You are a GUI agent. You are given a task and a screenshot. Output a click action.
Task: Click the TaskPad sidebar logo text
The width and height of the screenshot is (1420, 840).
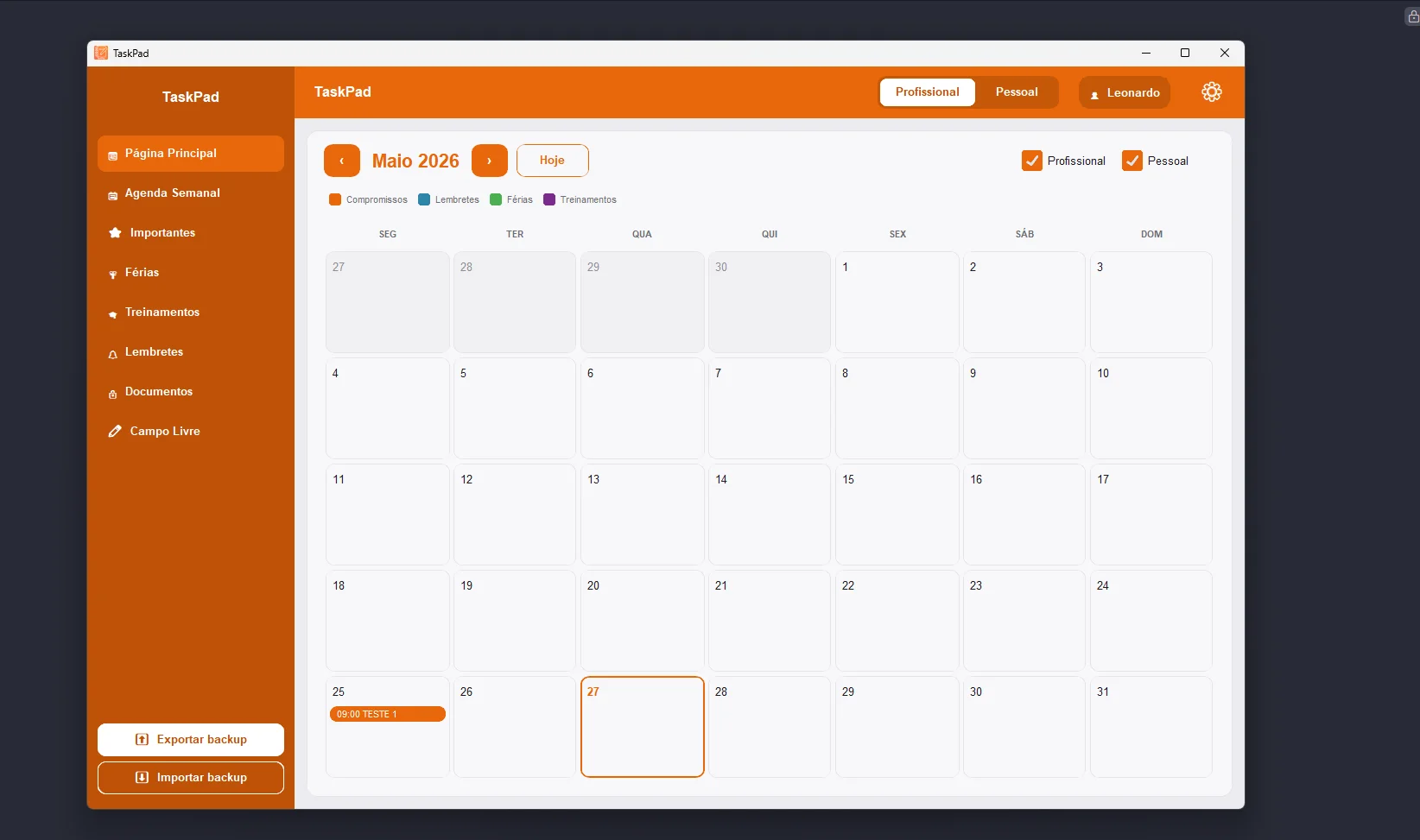click(x=191, y=97)
